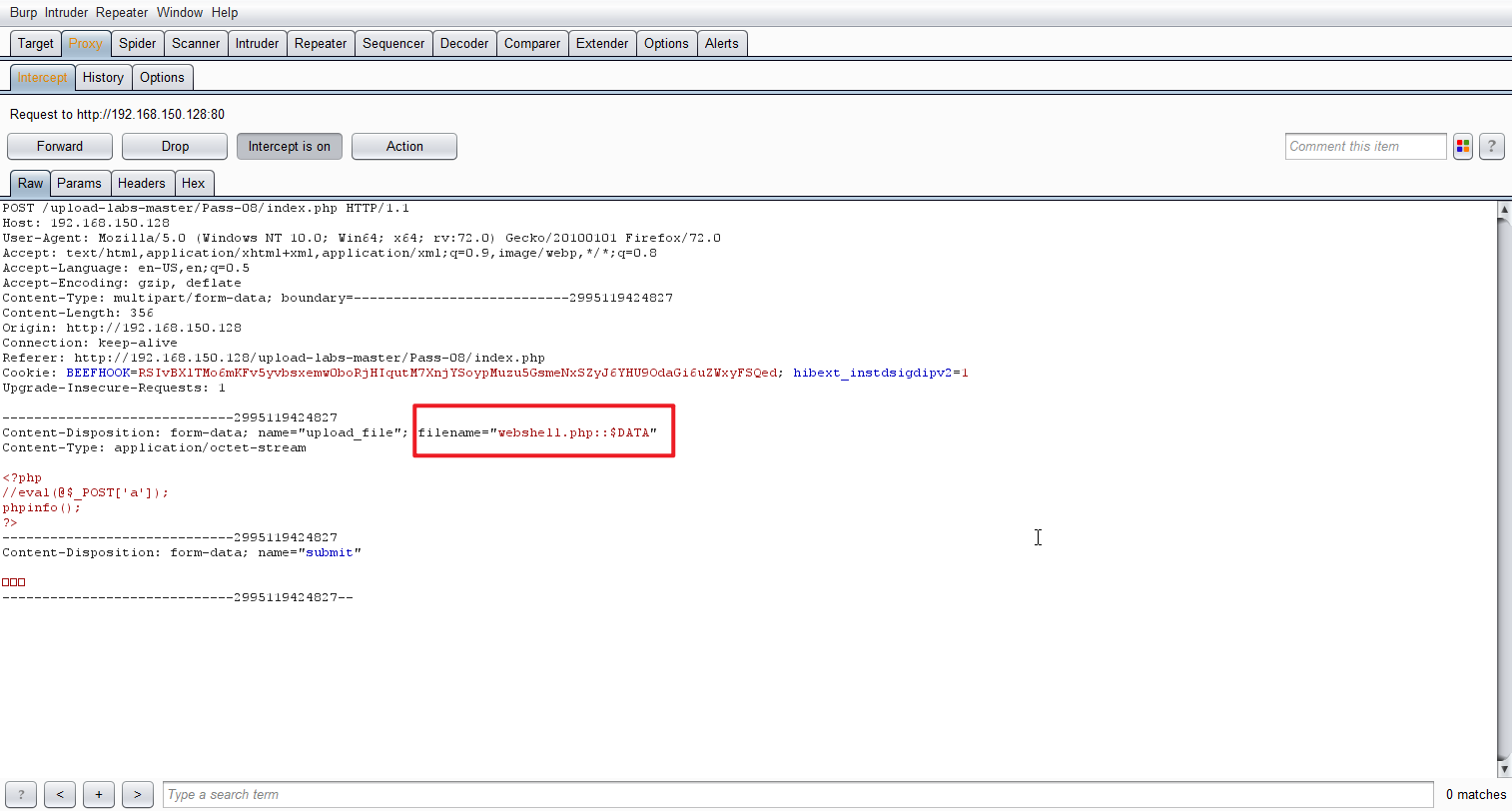This screenshot has width=1512, height=811.
Task: Click the Accept-Language header line
Action: (126, 268)
